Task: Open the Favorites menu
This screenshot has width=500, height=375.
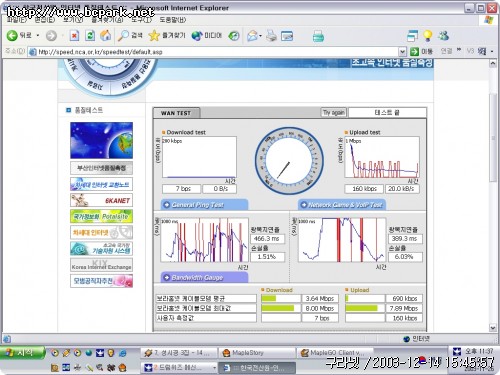Action: click(107, 20)
